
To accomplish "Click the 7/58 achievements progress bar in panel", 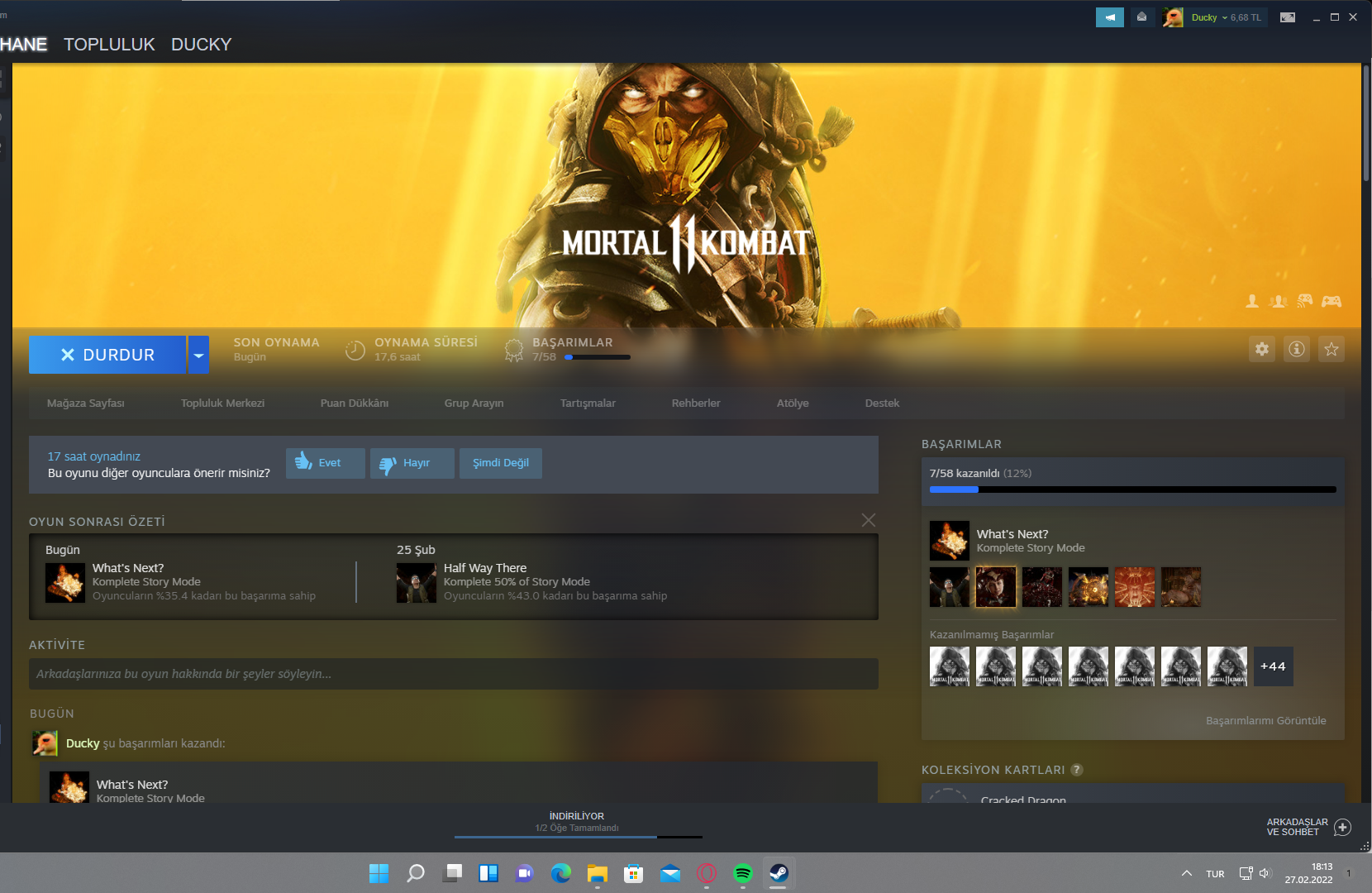I will tap(1133, 489).
